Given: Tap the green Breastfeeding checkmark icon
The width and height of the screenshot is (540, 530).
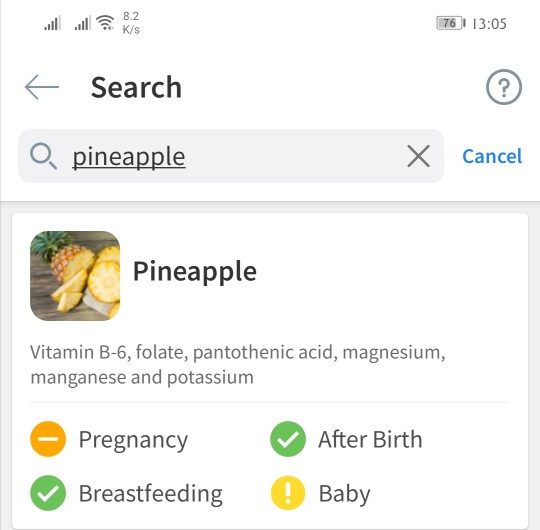Looking at the screenshot, I should 48,493.
